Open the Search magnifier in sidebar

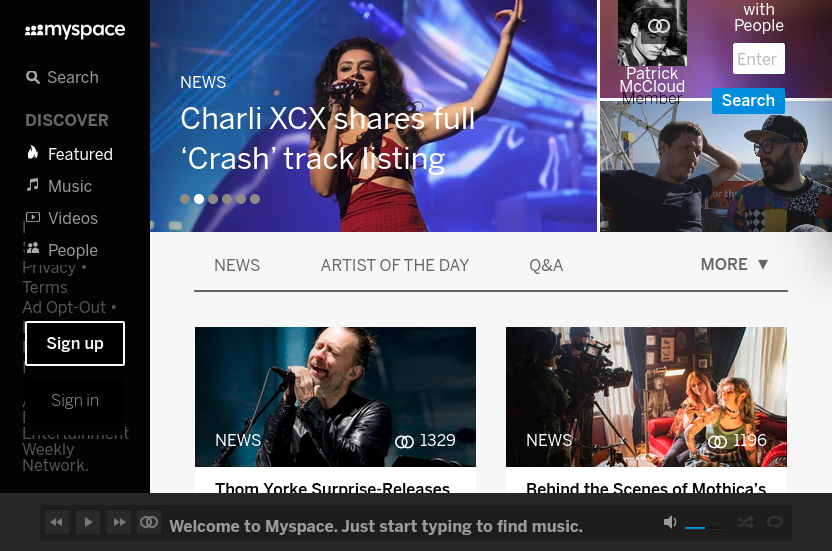coord(33,78)
